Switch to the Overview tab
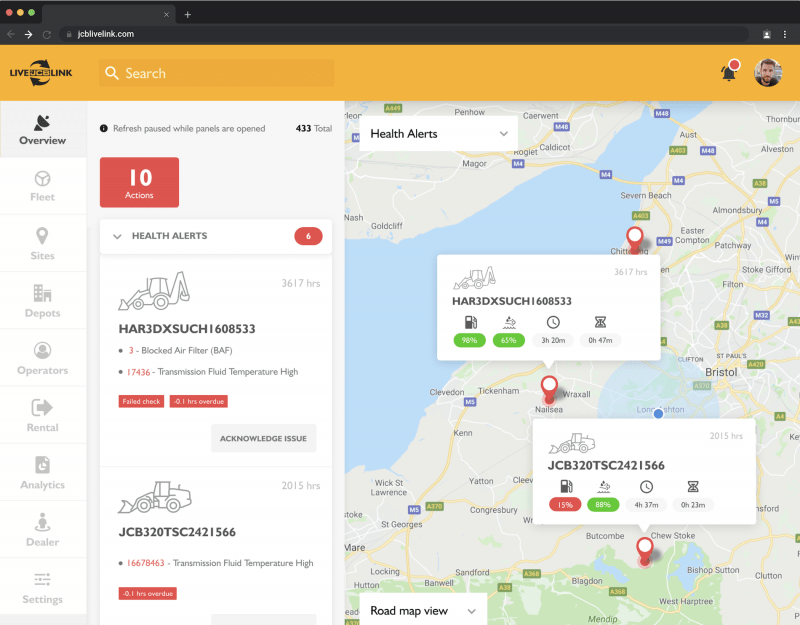This screenshot has width=800, height=625. click(42, 129)
